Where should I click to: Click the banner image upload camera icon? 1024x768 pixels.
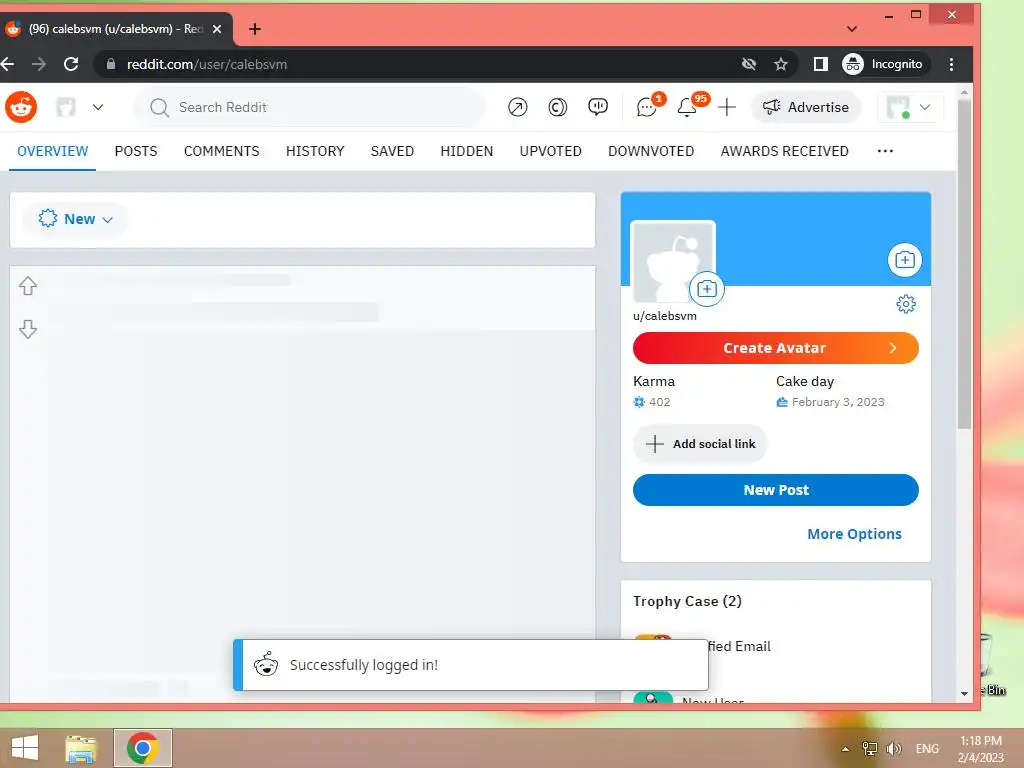point(904,260)
